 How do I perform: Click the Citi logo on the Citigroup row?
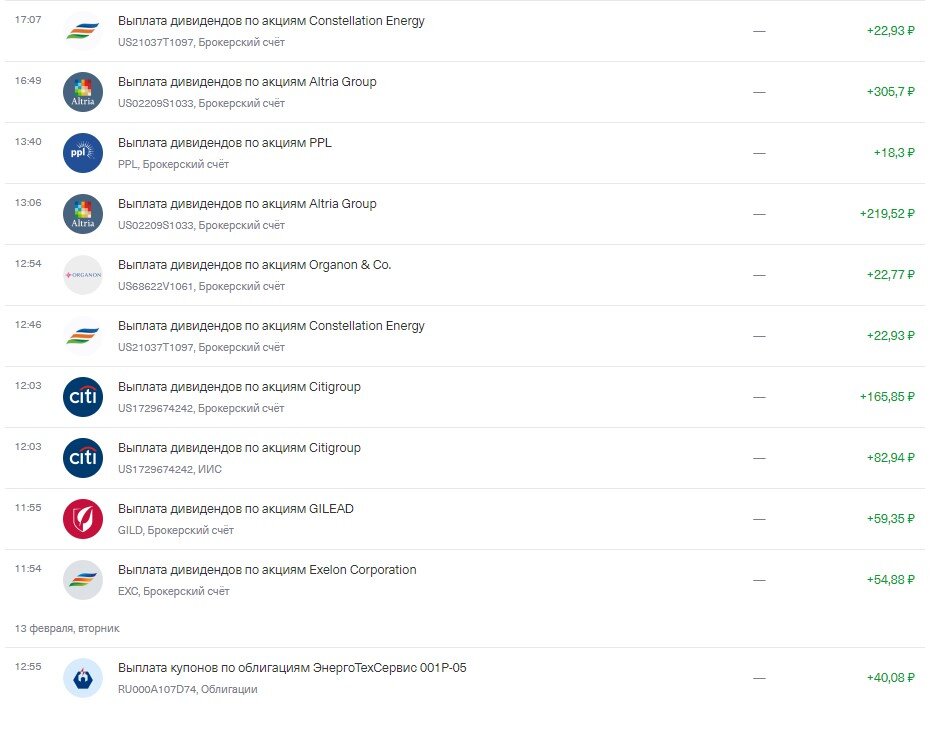point(82,397)
